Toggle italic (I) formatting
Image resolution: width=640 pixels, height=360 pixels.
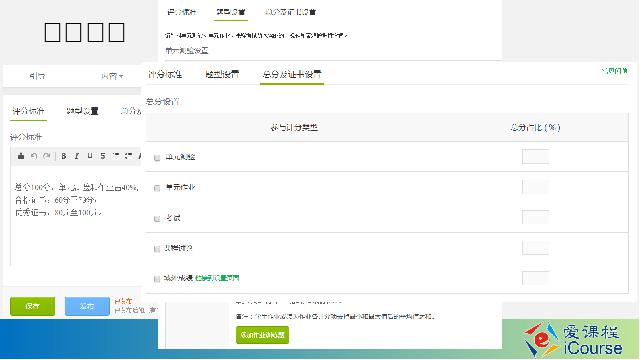pyautogui.click(x=76, y=156)
